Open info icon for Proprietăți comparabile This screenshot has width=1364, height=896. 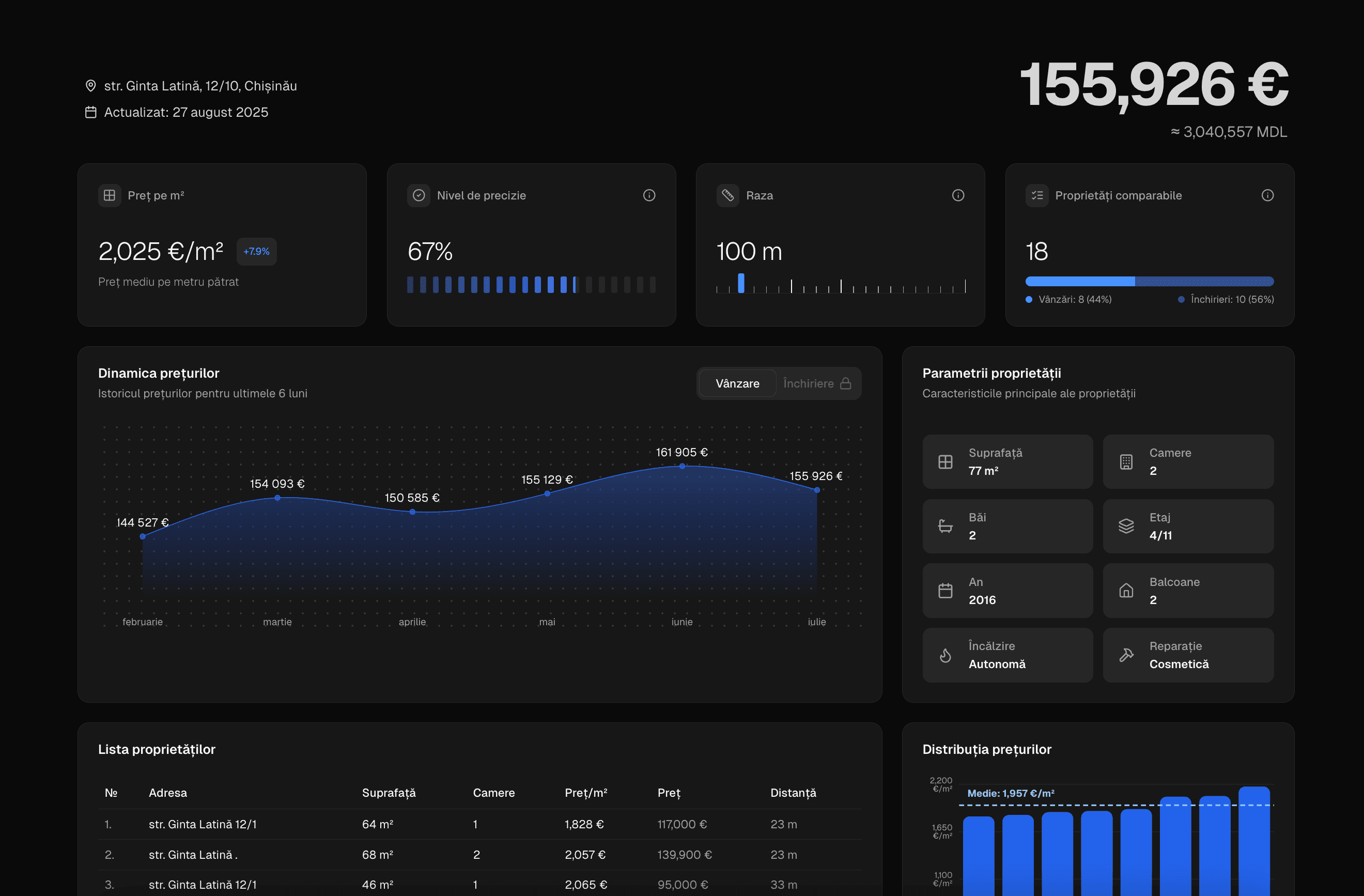coord(1267,195)
